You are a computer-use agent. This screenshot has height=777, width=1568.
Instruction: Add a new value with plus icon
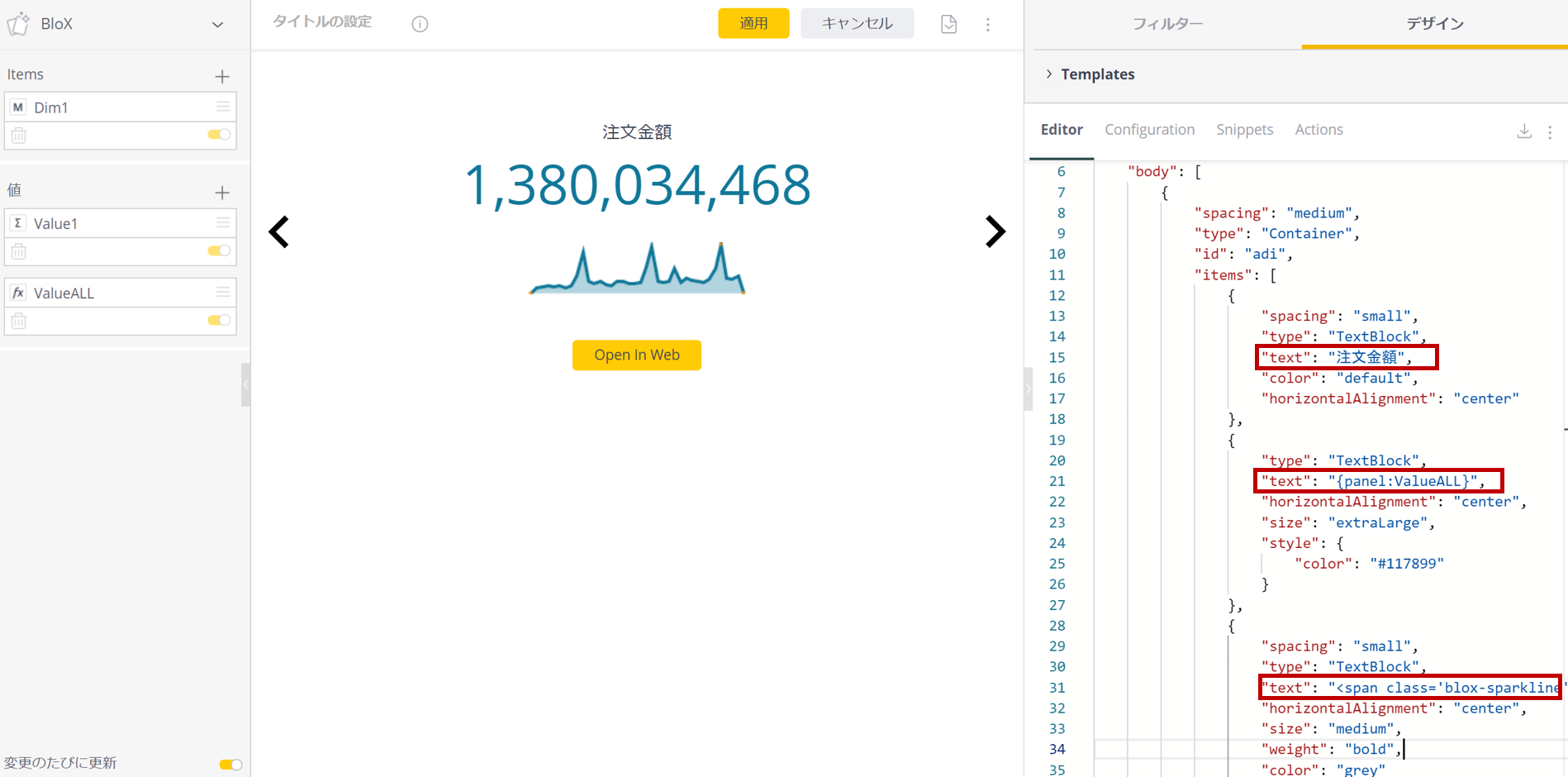(221, 193)
